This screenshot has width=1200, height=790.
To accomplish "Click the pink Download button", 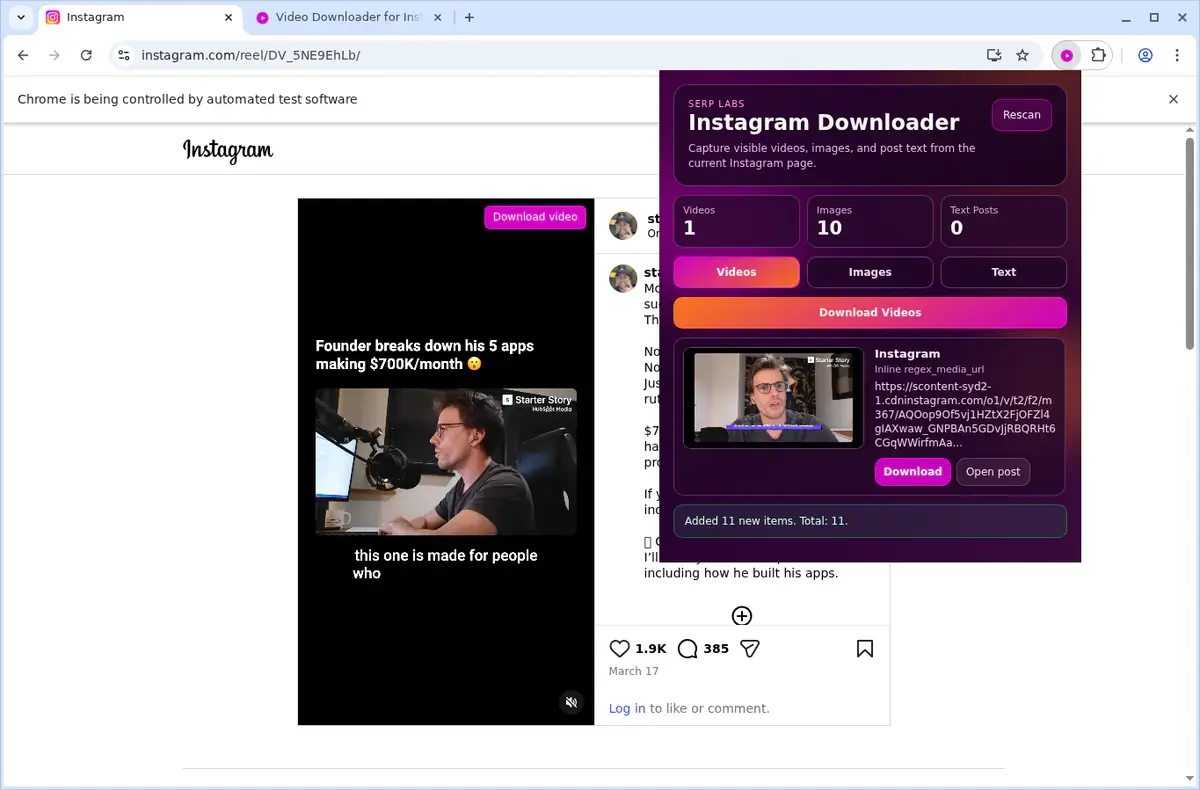I will click(x=913, y=471).
